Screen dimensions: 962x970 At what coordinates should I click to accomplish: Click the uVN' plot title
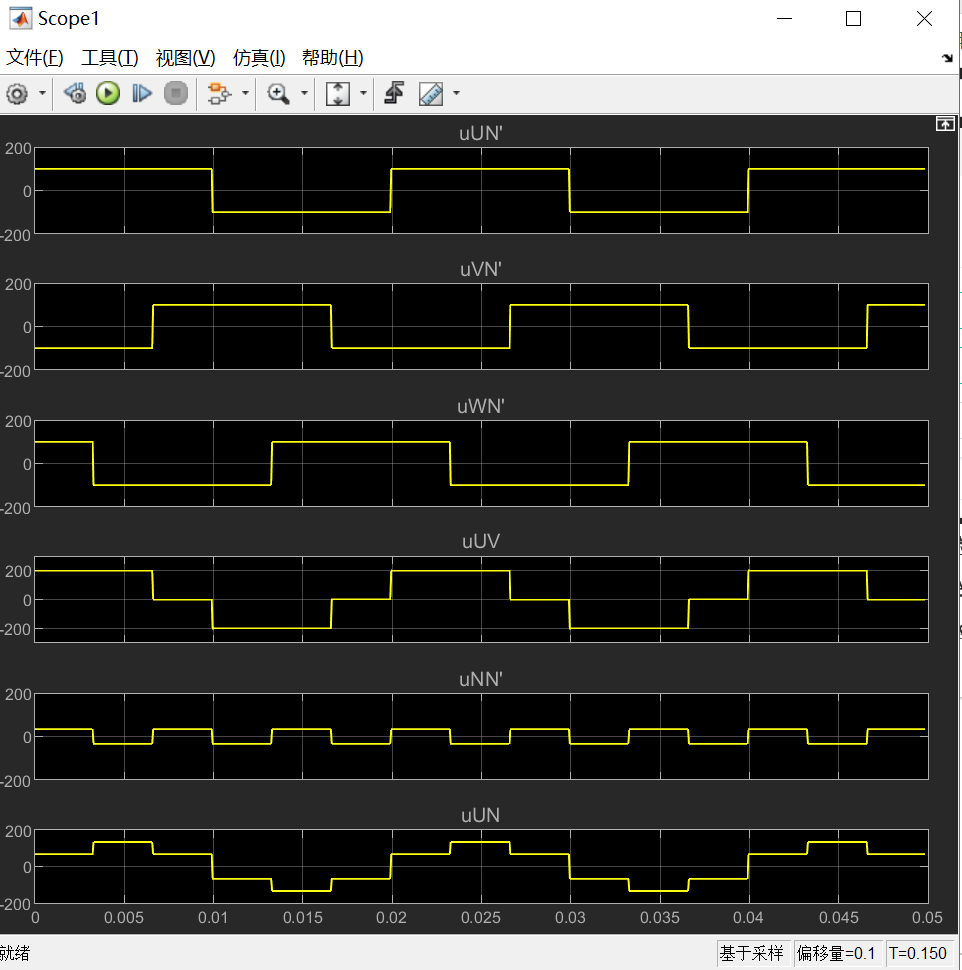pos(481,270)
